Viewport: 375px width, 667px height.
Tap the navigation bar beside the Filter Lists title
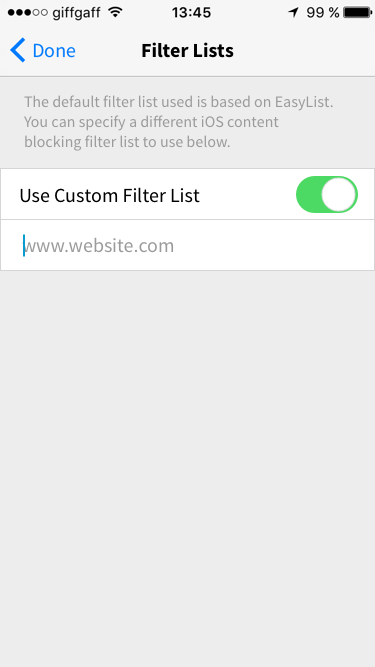[x=298, y=51]
